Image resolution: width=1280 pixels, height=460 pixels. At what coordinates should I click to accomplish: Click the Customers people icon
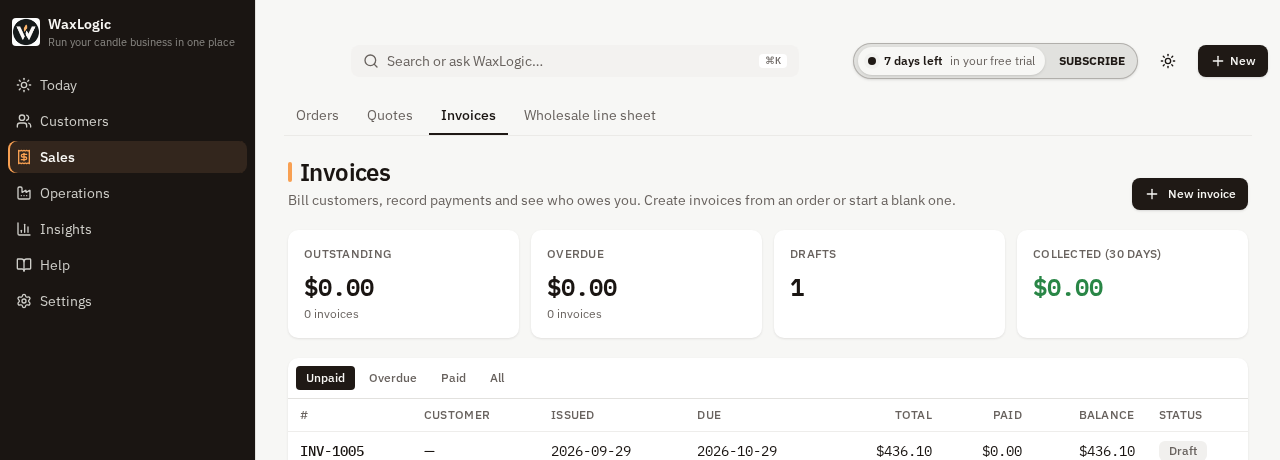(24, 121)
